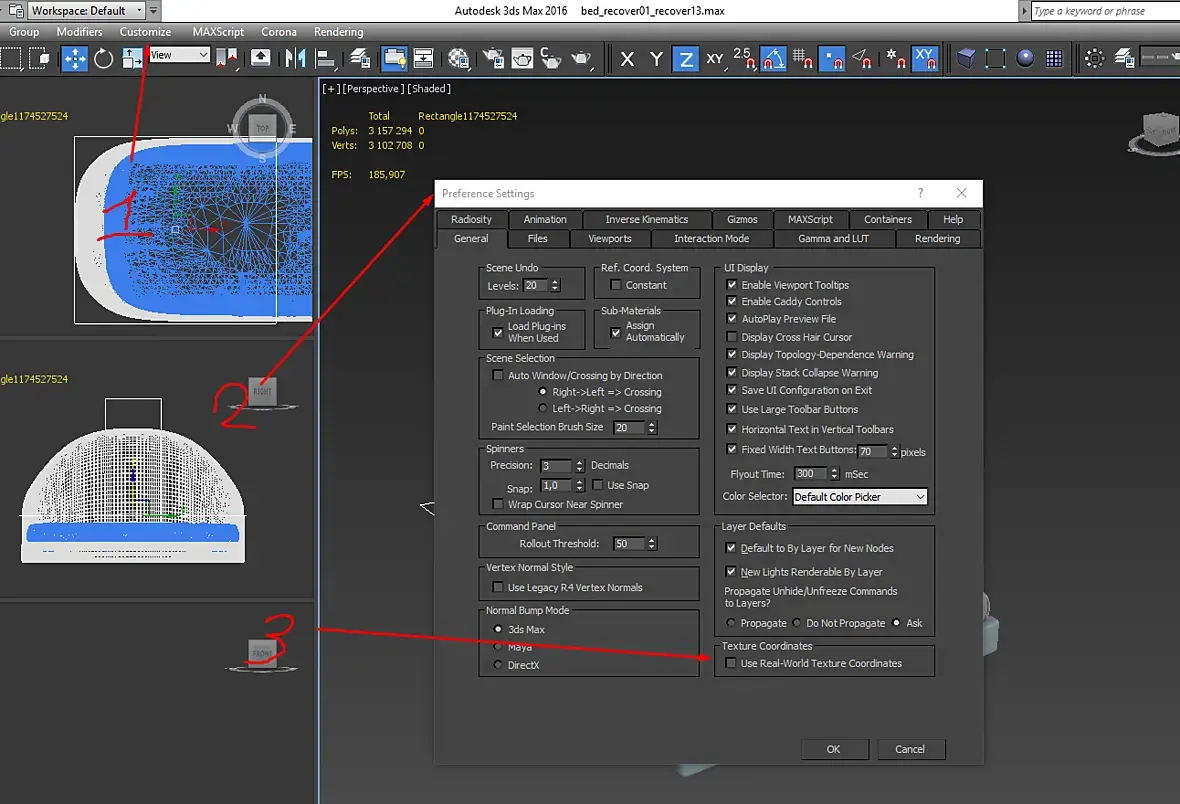The image size is (1180, 804).
Task: Click the Scene Undo Levels spinner arrows
Action: point(555,286)
